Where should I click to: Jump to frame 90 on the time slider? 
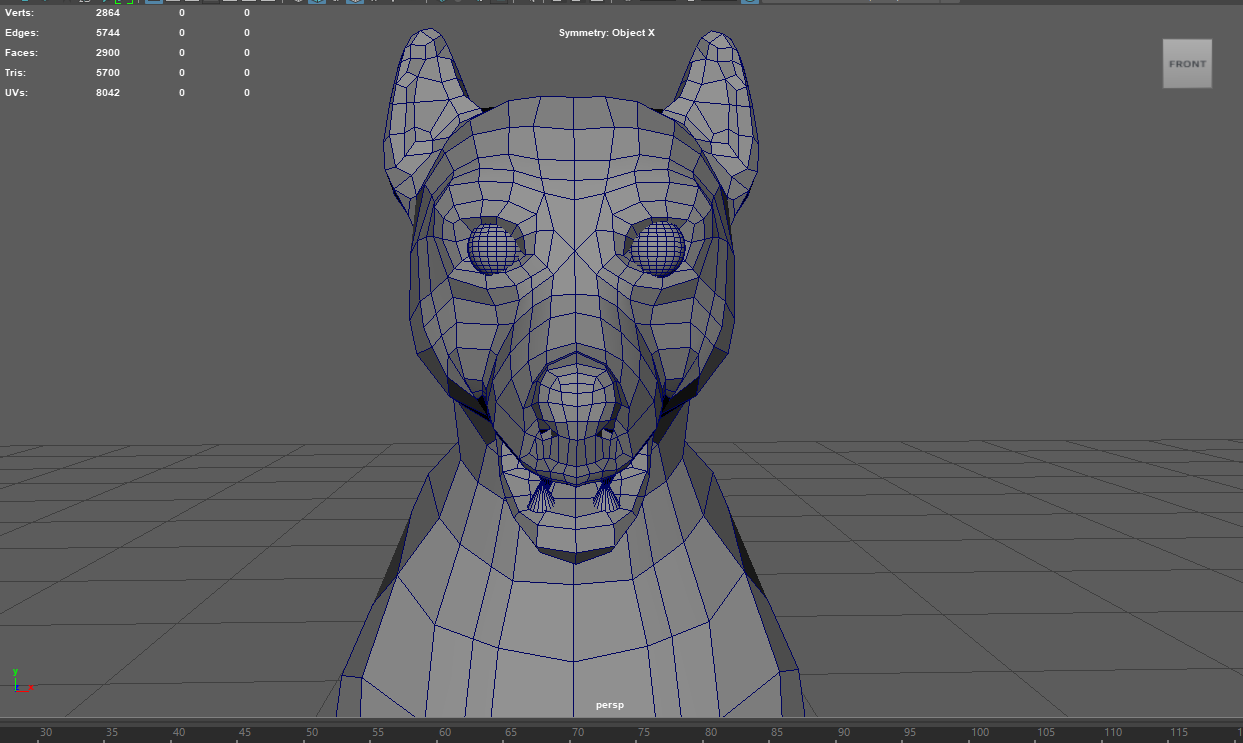tap(844, 733)
